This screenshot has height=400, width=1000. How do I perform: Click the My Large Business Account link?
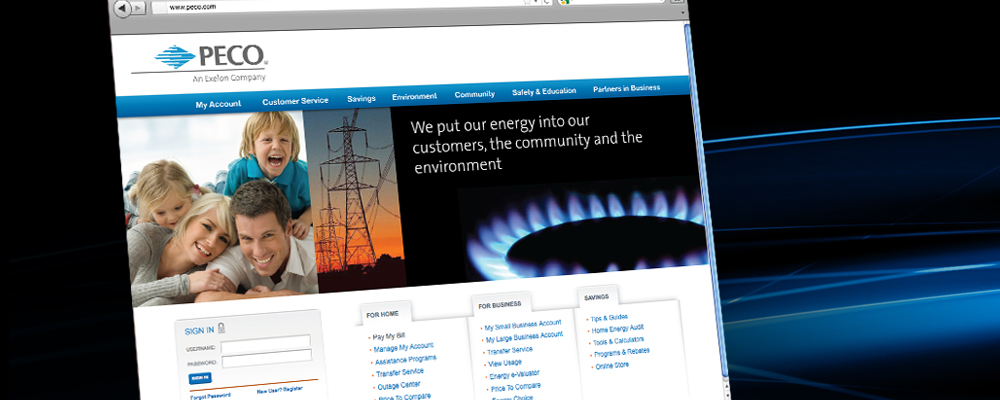524,337
